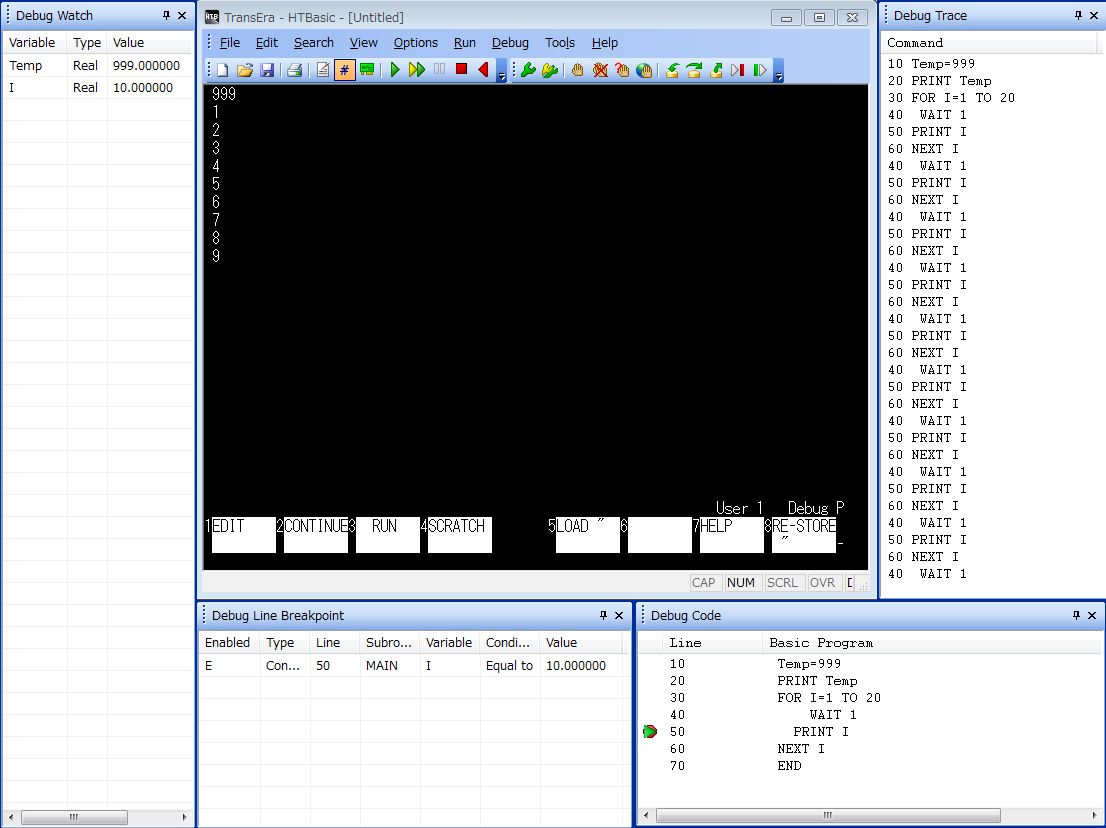Click the NUM indicator in the status bar

(x=741, y=583)
